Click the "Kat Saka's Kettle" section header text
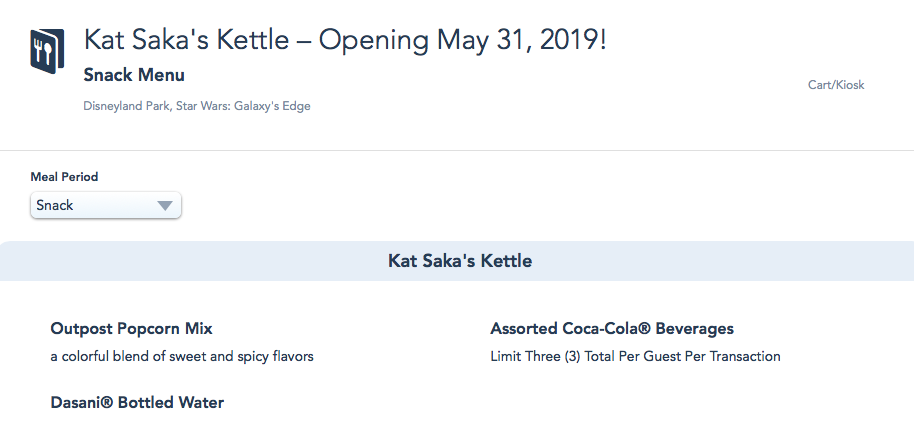Viewport: 914px width, 442px height. click(459, 261)
